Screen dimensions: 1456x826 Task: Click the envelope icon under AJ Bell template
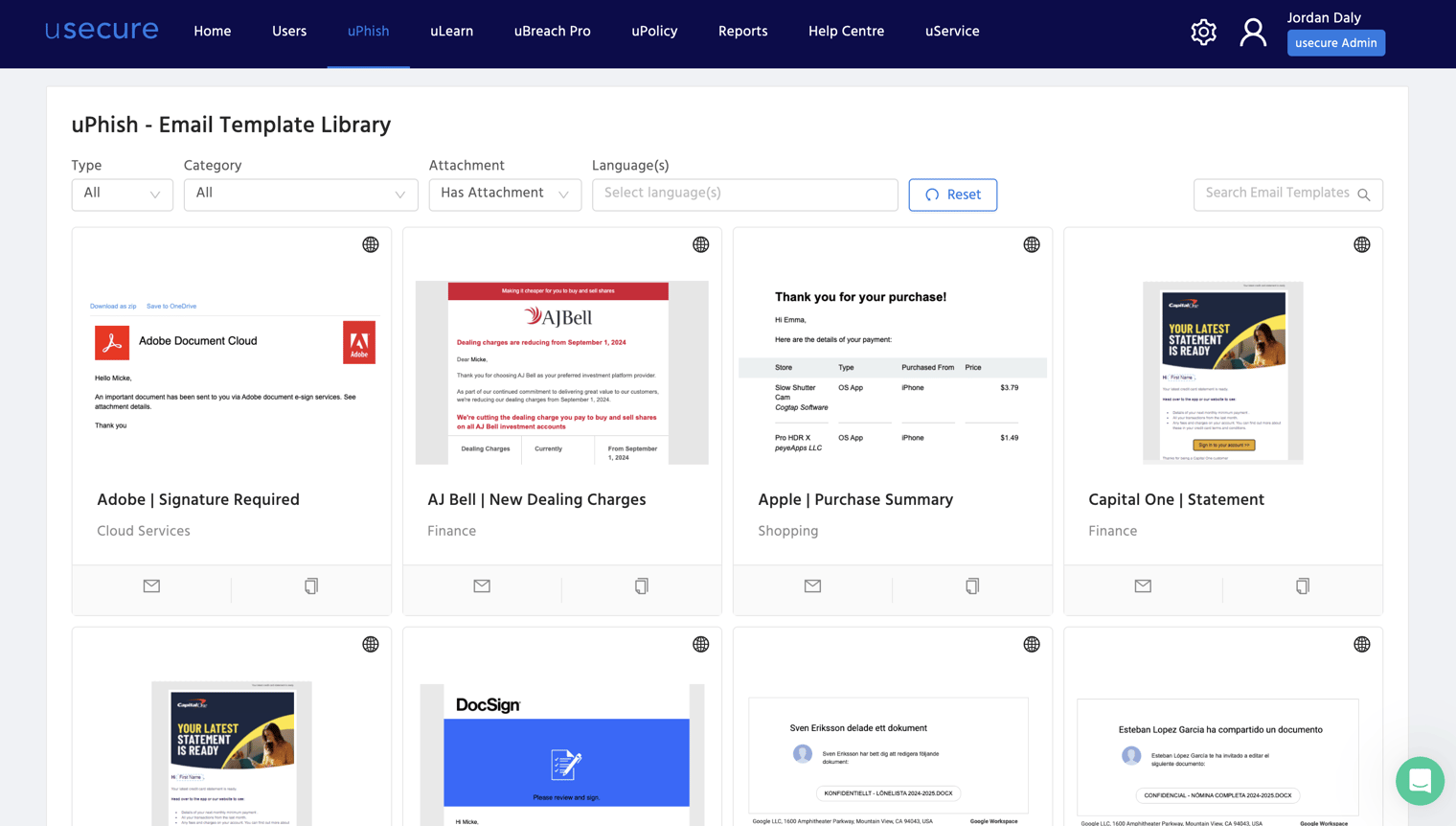click(481, 585)
